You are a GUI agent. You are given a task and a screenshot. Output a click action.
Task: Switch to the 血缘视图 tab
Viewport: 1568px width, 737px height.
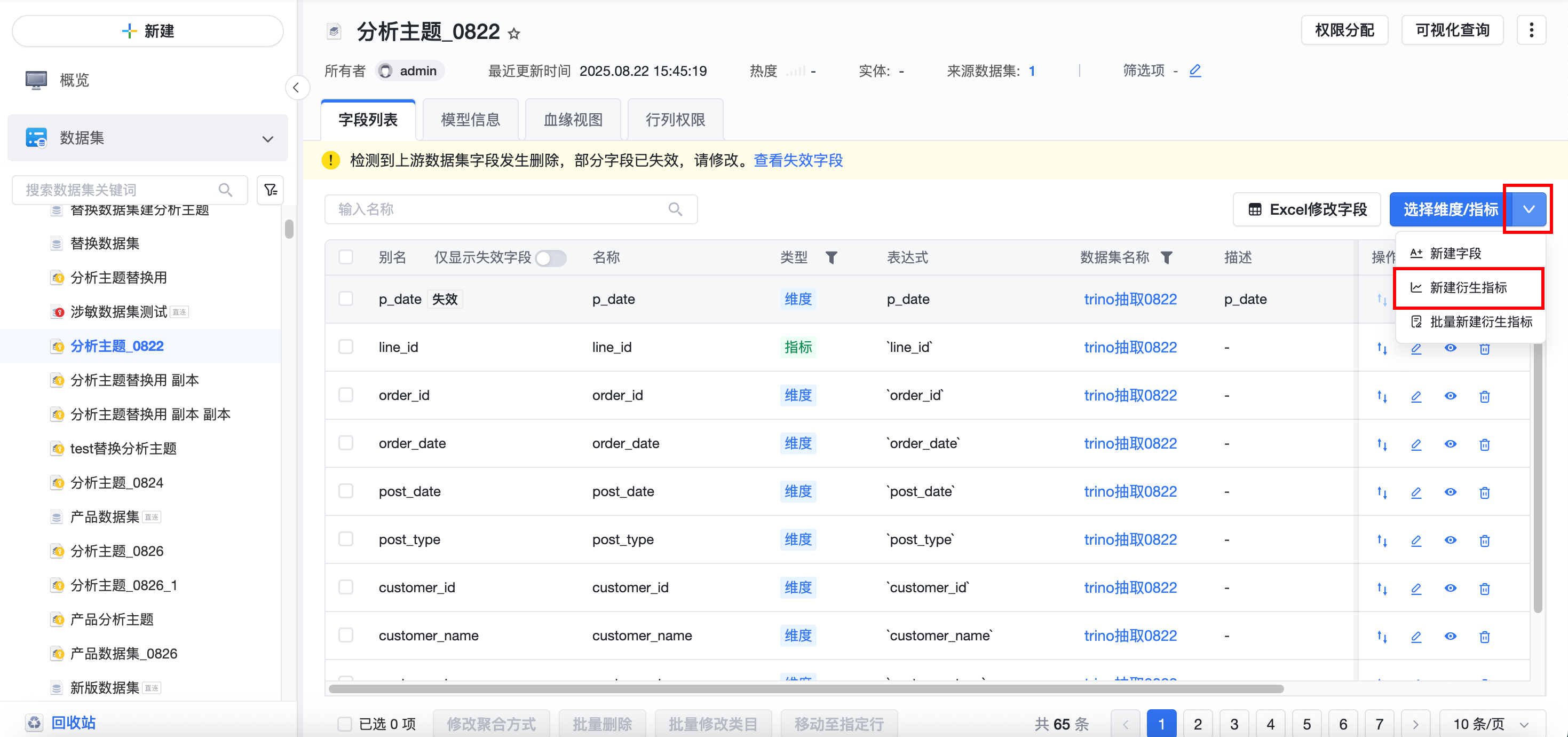(x=572, y=120)
